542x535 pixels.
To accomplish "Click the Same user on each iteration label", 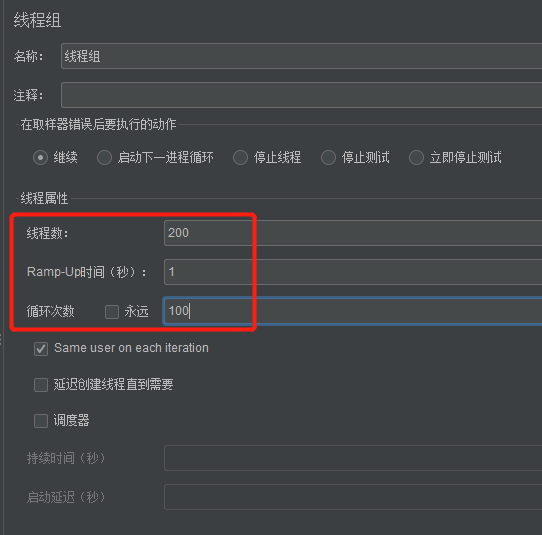I will point(131,348).
